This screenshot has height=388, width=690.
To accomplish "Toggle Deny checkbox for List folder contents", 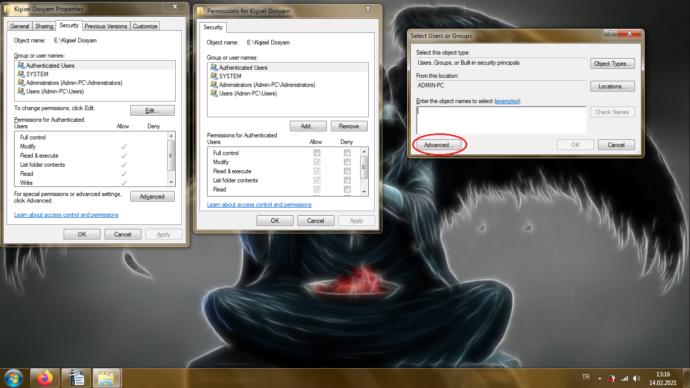I will coord(347,180).
